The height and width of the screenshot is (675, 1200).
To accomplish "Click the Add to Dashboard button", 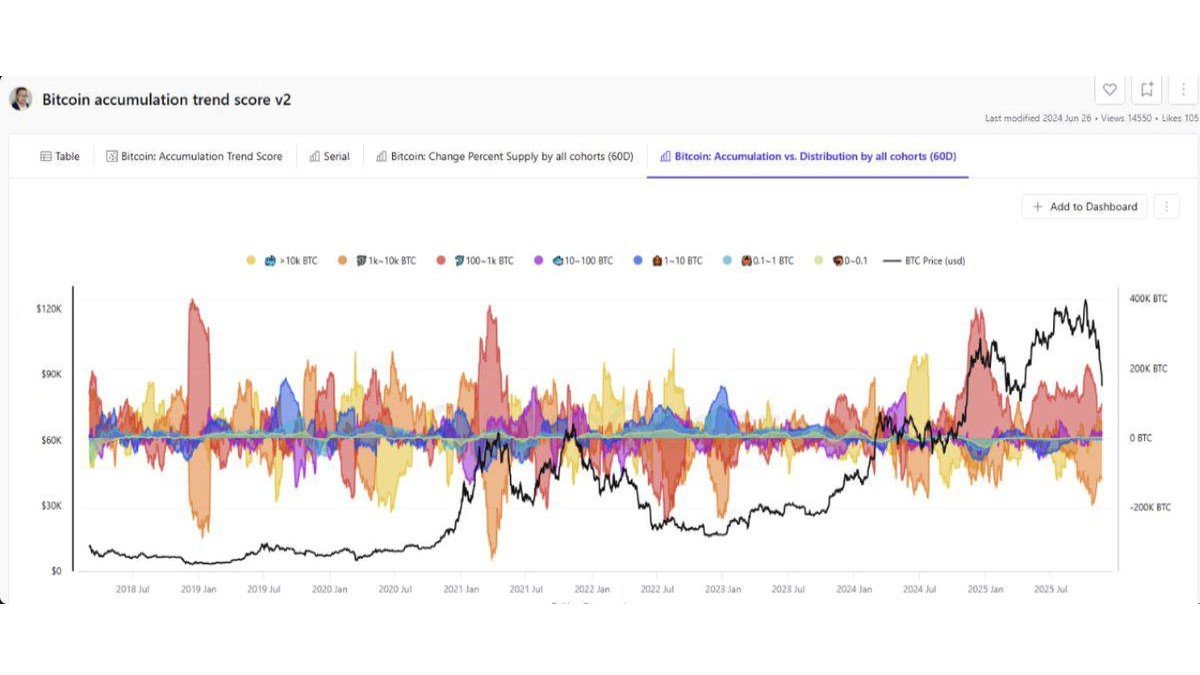I will pyautogui.click(x=1084, y=206).
